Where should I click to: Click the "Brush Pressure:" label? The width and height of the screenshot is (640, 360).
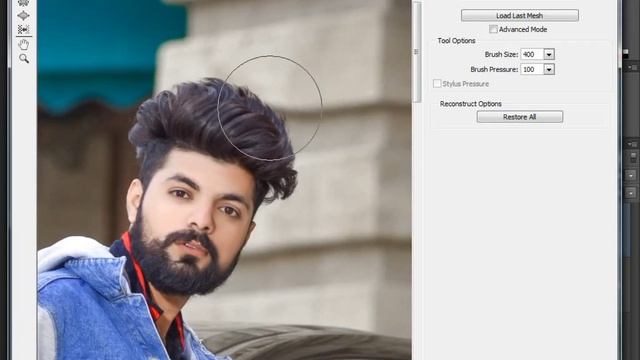click(x=494, y=69)
